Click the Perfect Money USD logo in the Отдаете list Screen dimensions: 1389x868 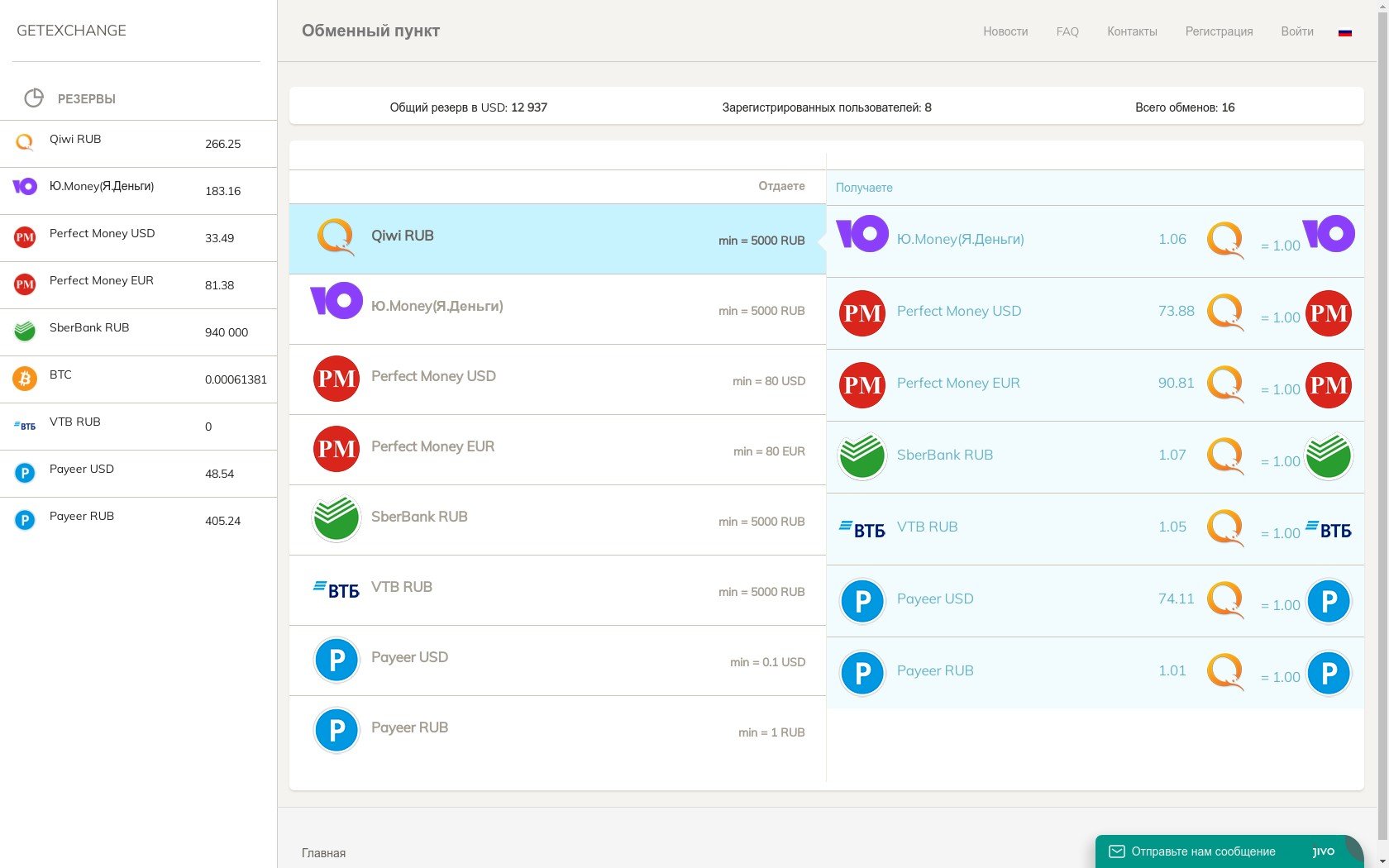[x=337, y=379]
